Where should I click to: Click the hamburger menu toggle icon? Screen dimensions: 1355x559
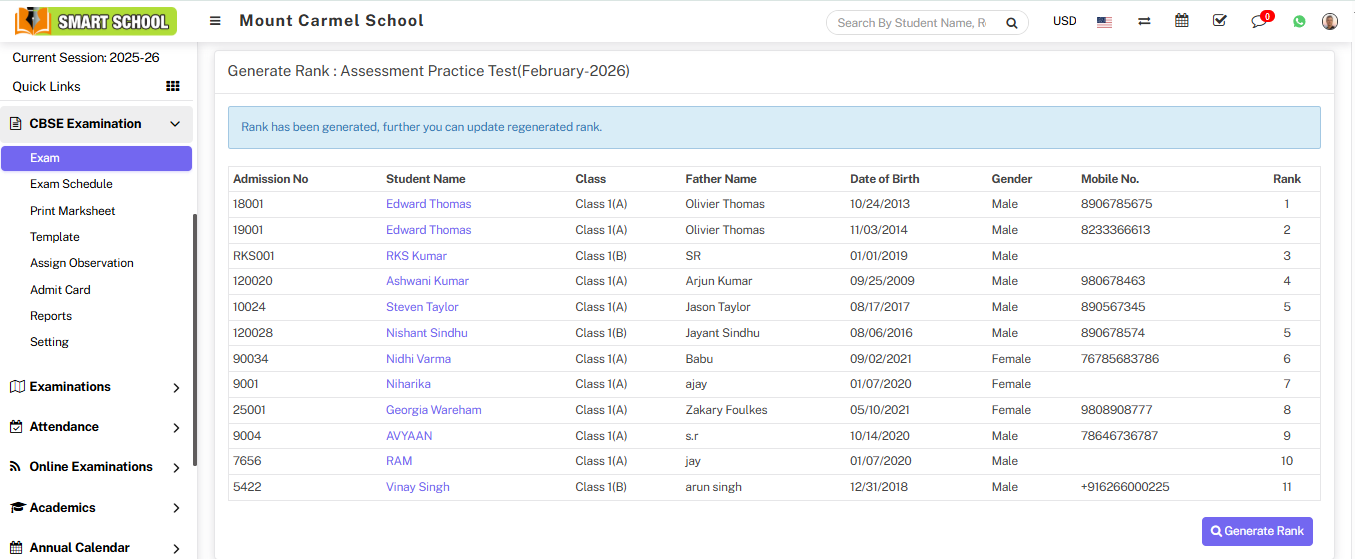click(x=215, y=21)
